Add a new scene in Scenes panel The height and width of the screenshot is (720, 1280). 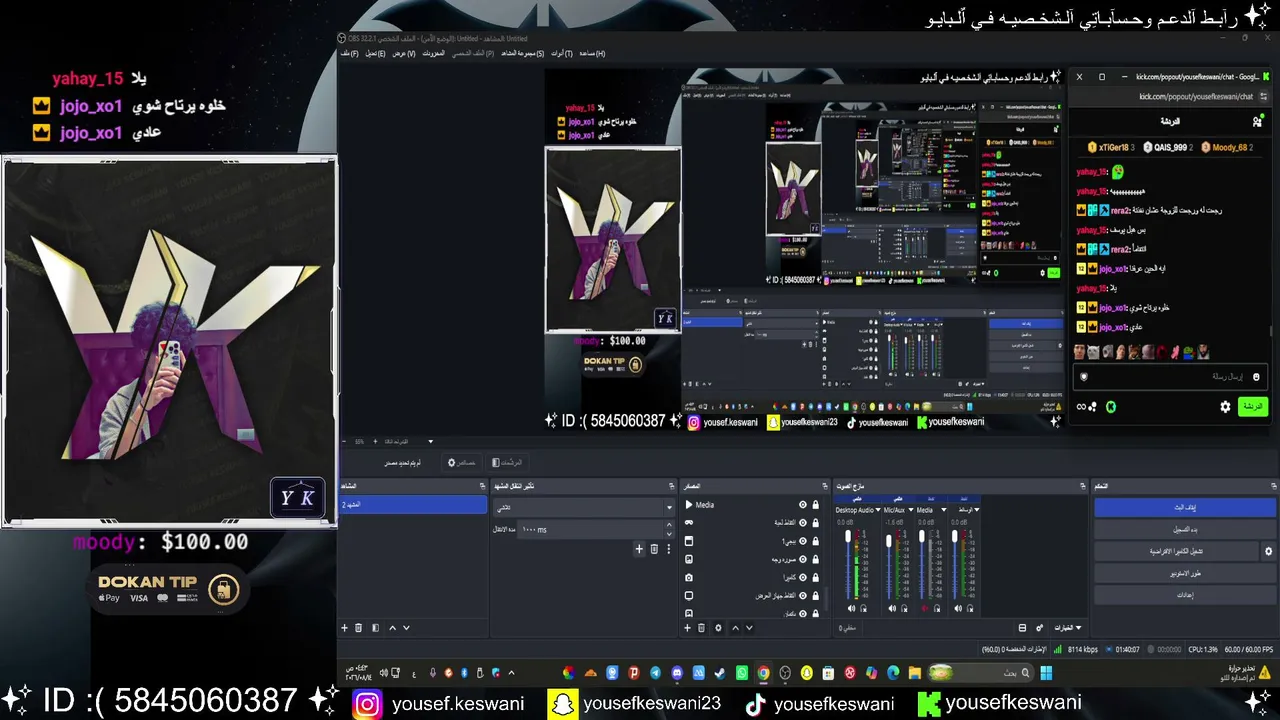345,628
